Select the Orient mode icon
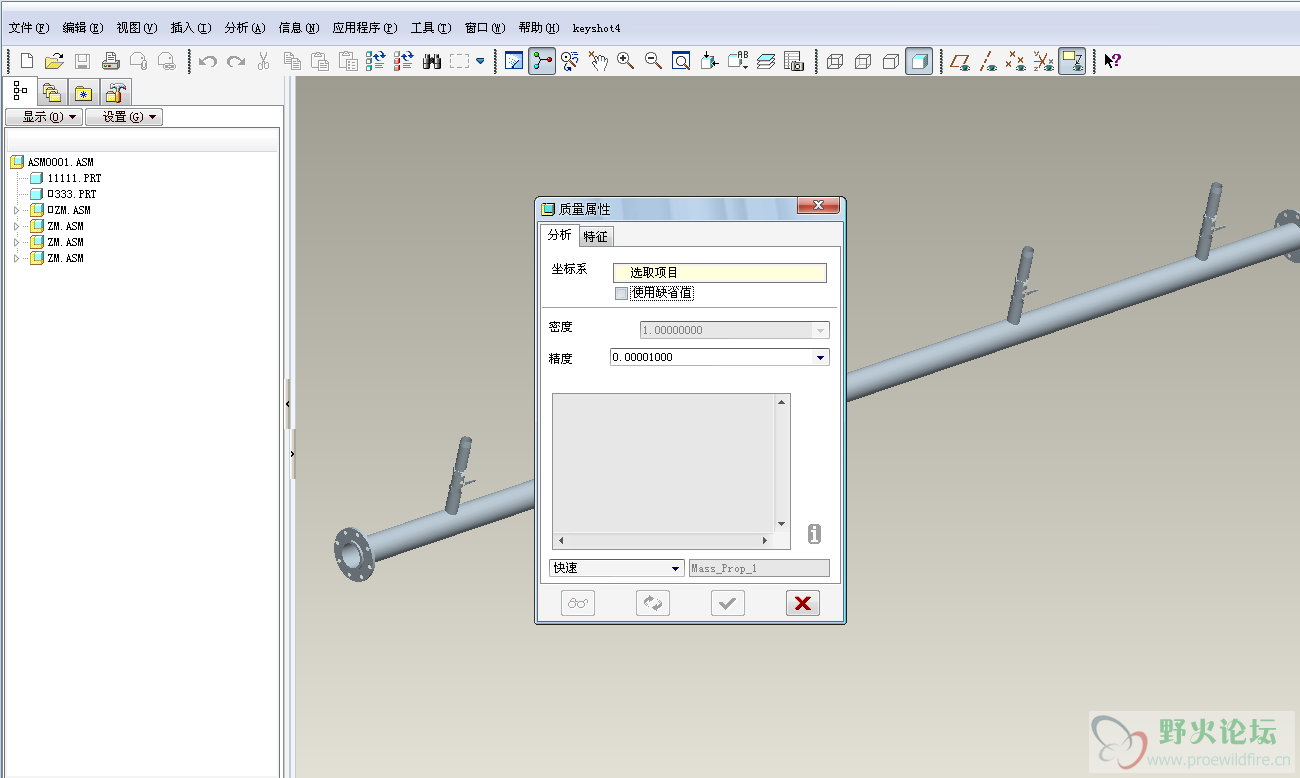Viewport: 1300px width, 778px height. click(570, 61)
